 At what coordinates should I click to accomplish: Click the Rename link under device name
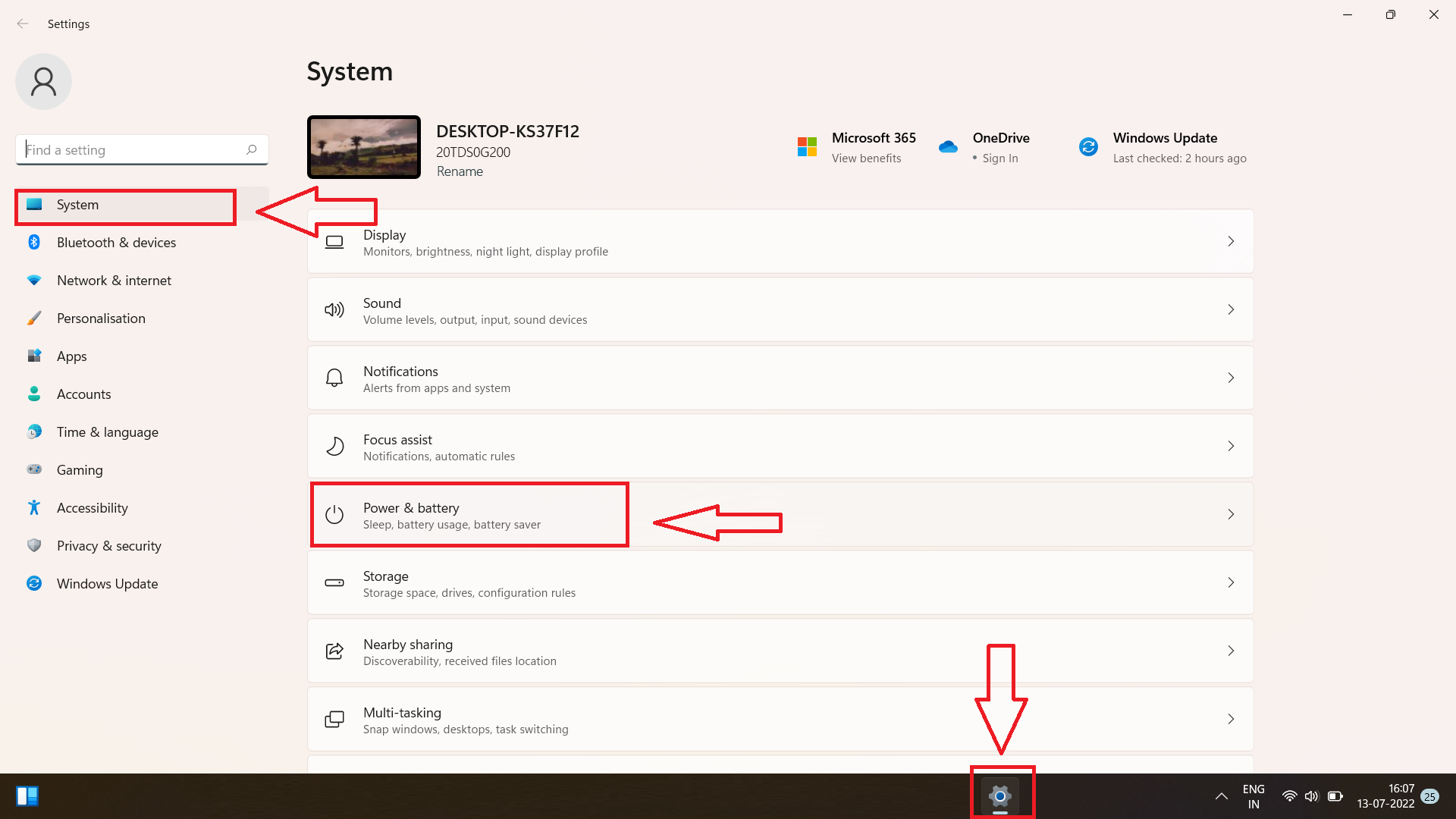coord(460,171)
